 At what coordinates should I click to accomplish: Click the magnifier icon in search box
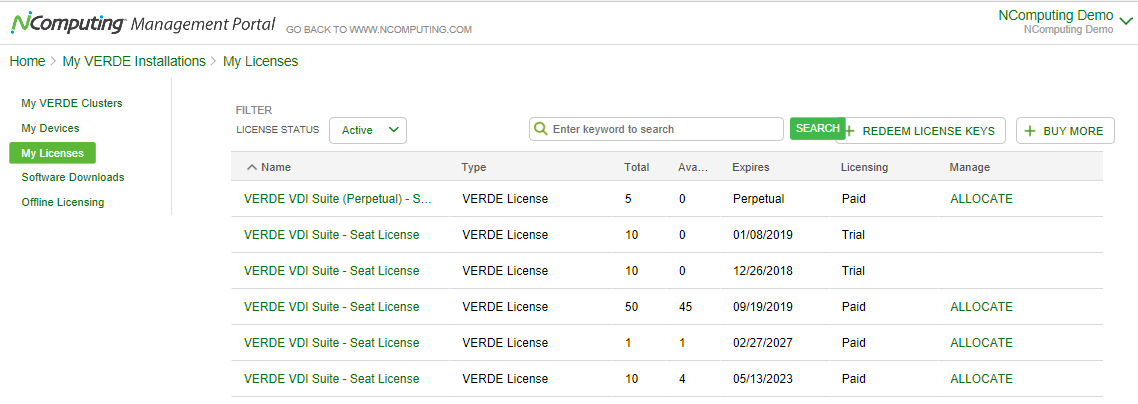[x=541, y=129]
